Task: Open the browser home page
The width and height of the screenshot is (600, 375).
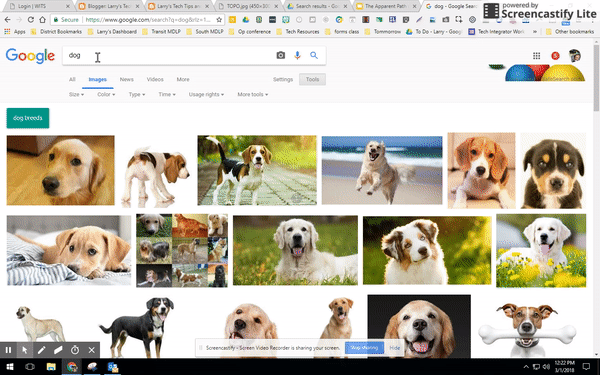Action: click(x=42, y=20)
